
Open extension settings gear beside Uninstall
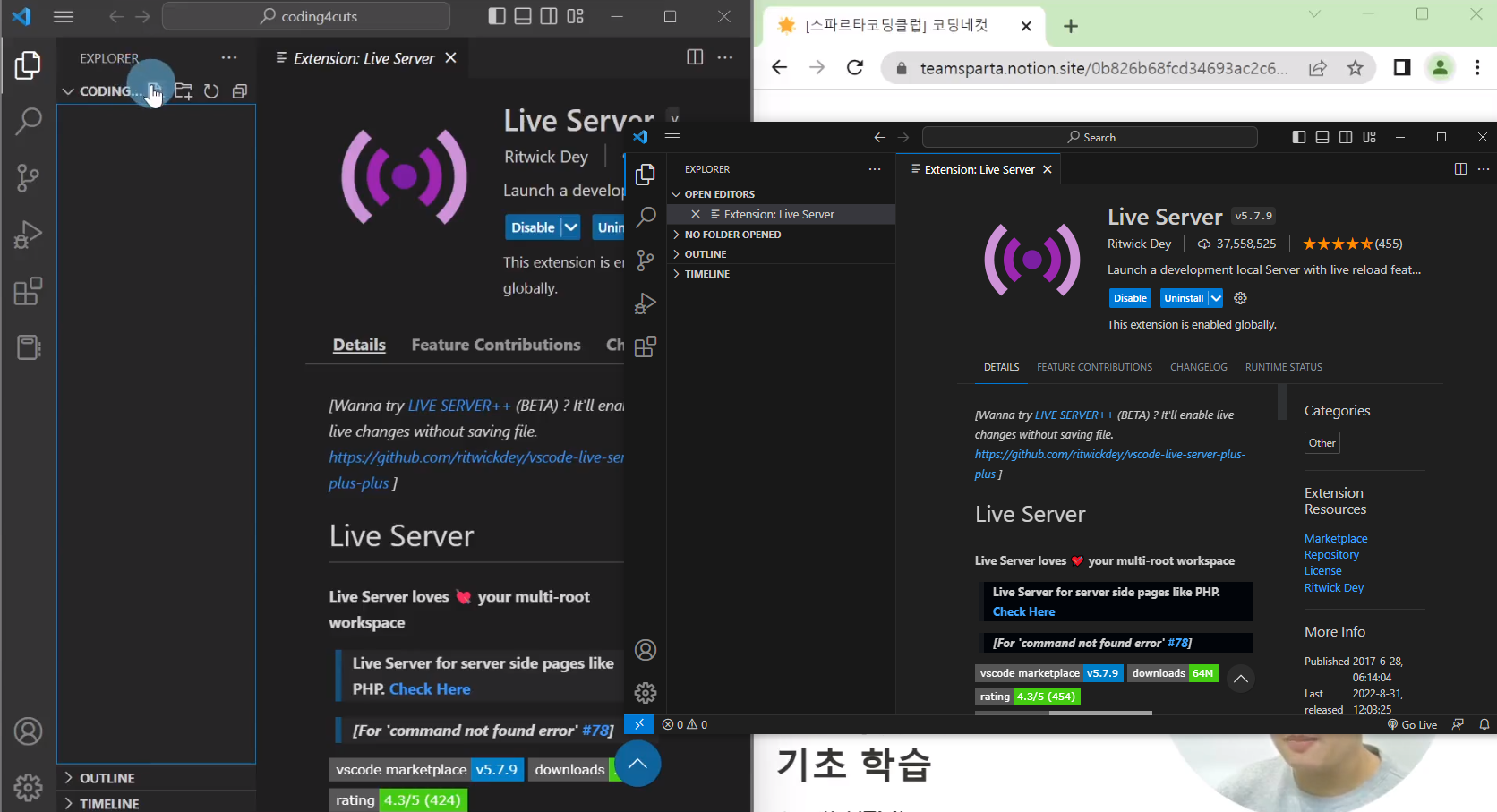[1240, 298]
